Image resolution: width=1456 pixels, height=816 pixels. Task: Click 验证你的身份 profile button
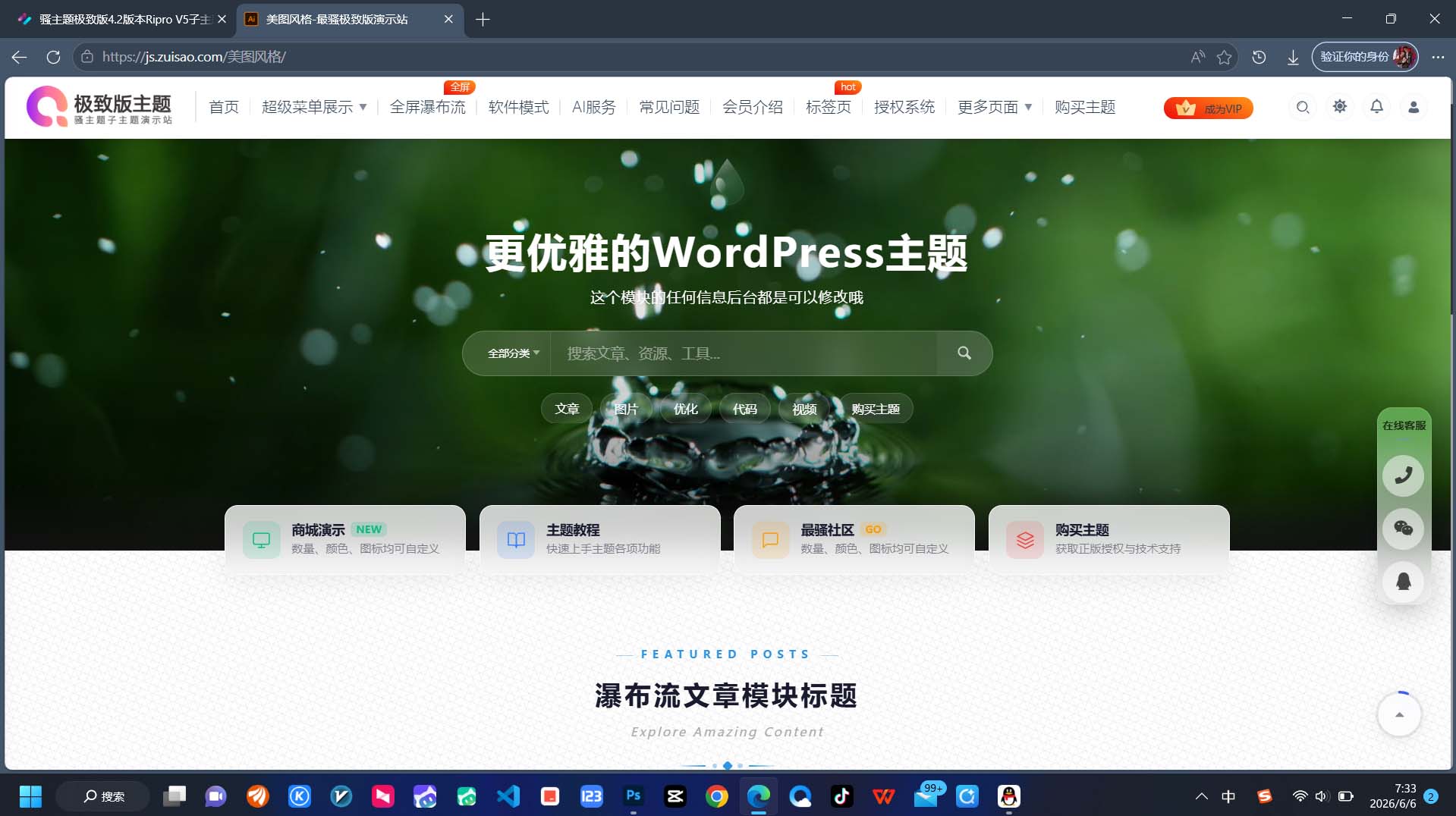(x=1365, y=57)
